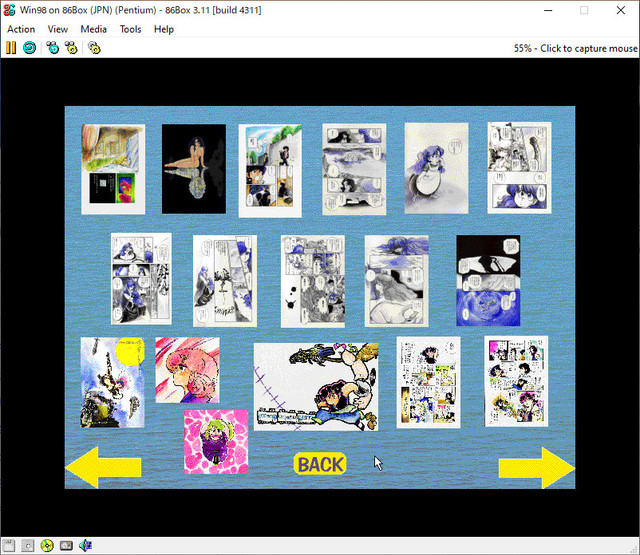Open the bottom-right colorful comic page thumbnail
The image size is (640, 555).
coord(516,382)
